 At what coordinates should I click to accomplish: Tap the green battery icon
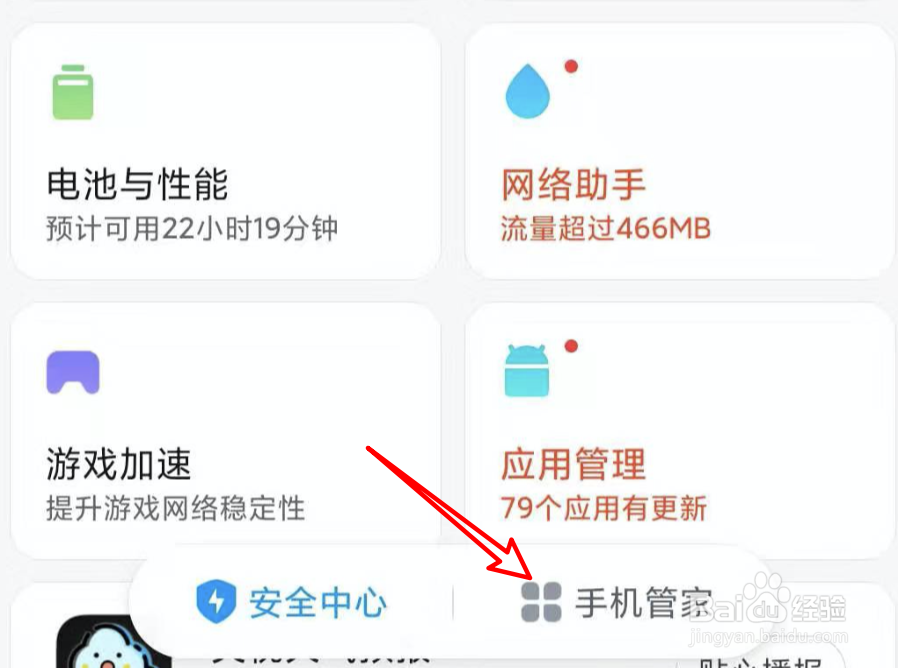pyautogui.click(x=73, y=92)
